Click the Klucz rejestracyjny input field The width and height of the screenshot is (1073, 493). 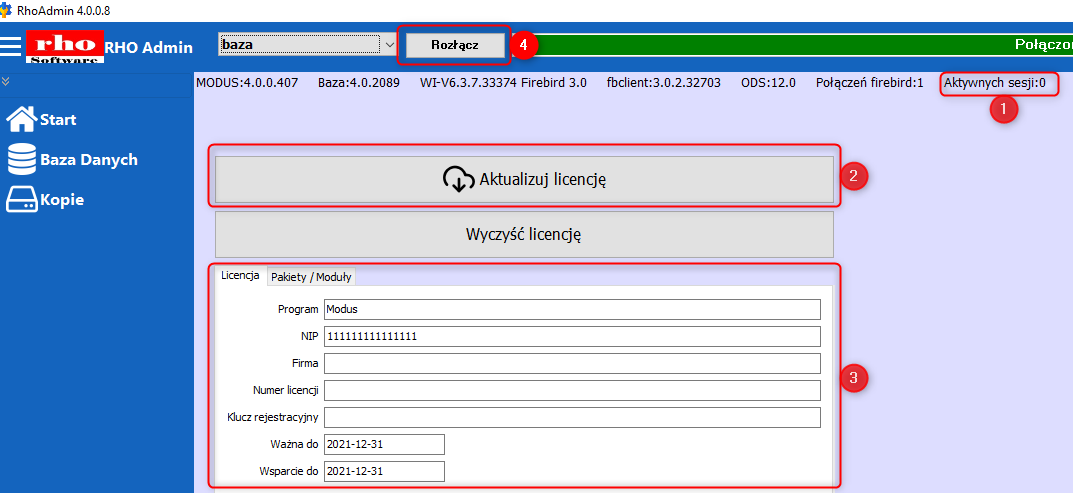point(572,417)
